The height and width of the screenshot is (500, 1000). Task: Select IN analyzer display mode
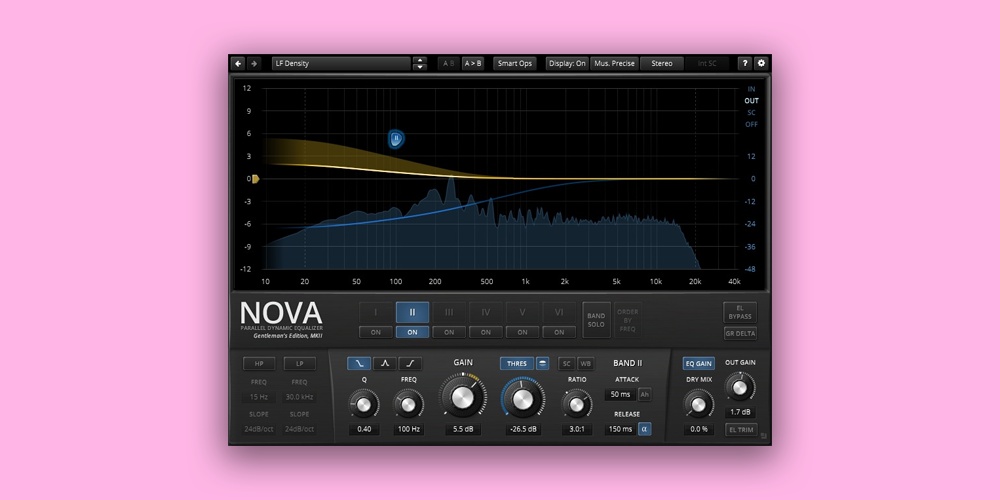click(751, 89)
